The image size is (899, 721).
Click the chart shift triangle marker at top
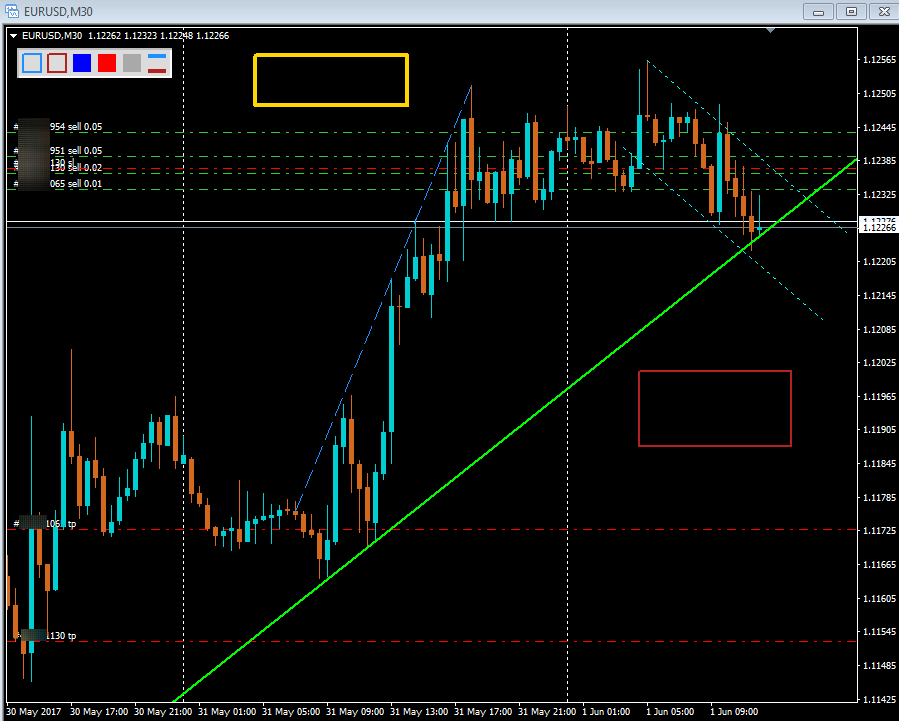(771, 30)
